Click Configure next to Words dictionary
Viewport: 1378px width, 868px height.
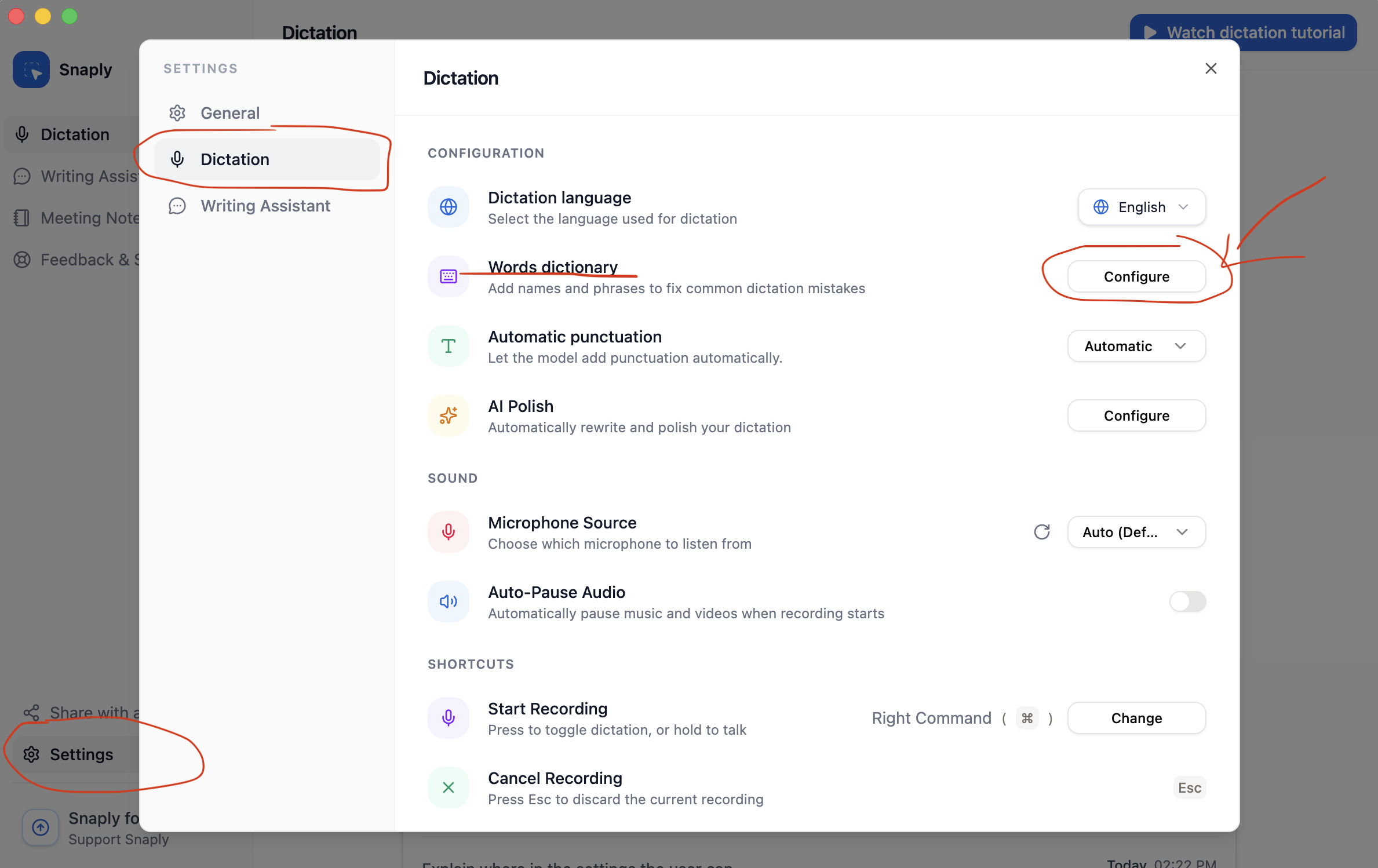pos(1136,276)
